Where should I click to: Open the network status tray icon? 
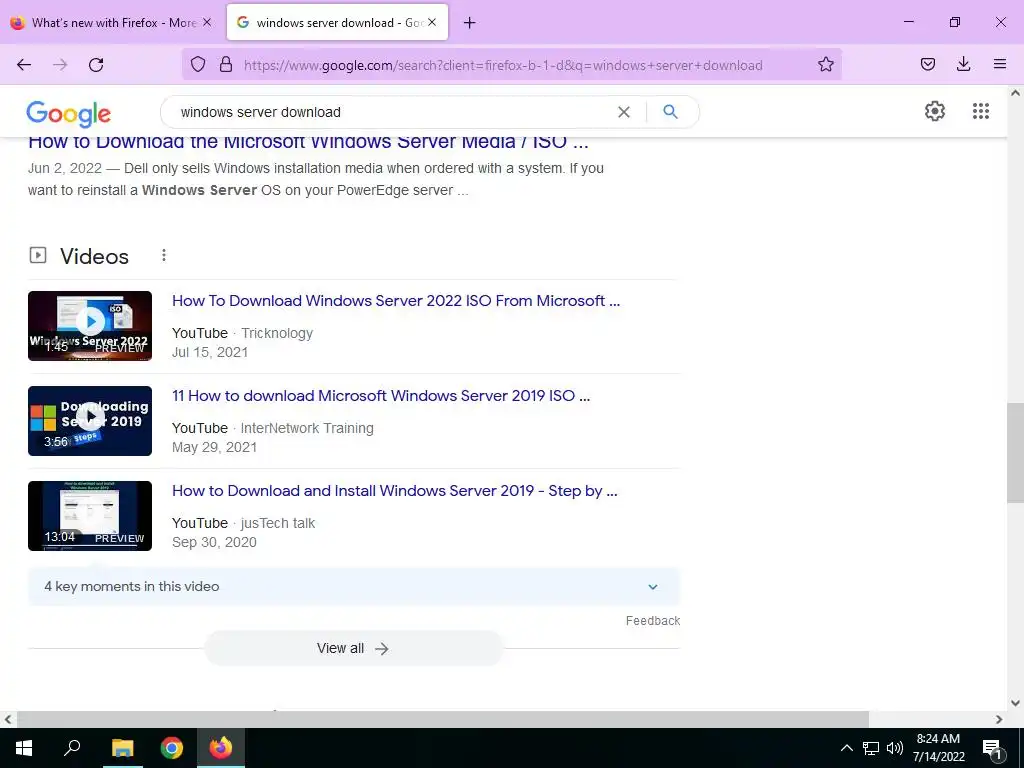click(x=871, y=748)
